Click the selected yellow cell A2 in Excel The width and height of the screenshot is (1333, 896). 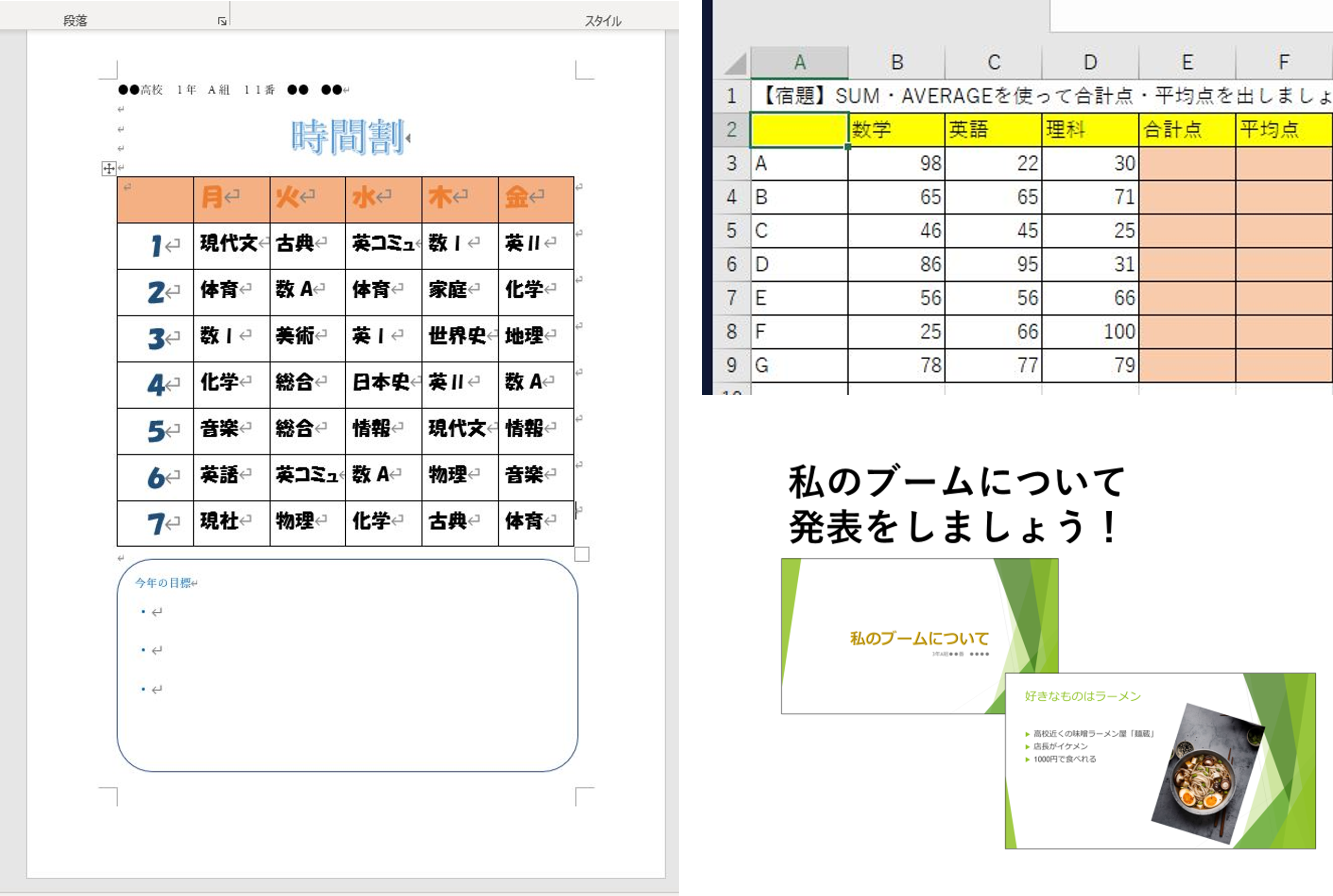[799, 130]
